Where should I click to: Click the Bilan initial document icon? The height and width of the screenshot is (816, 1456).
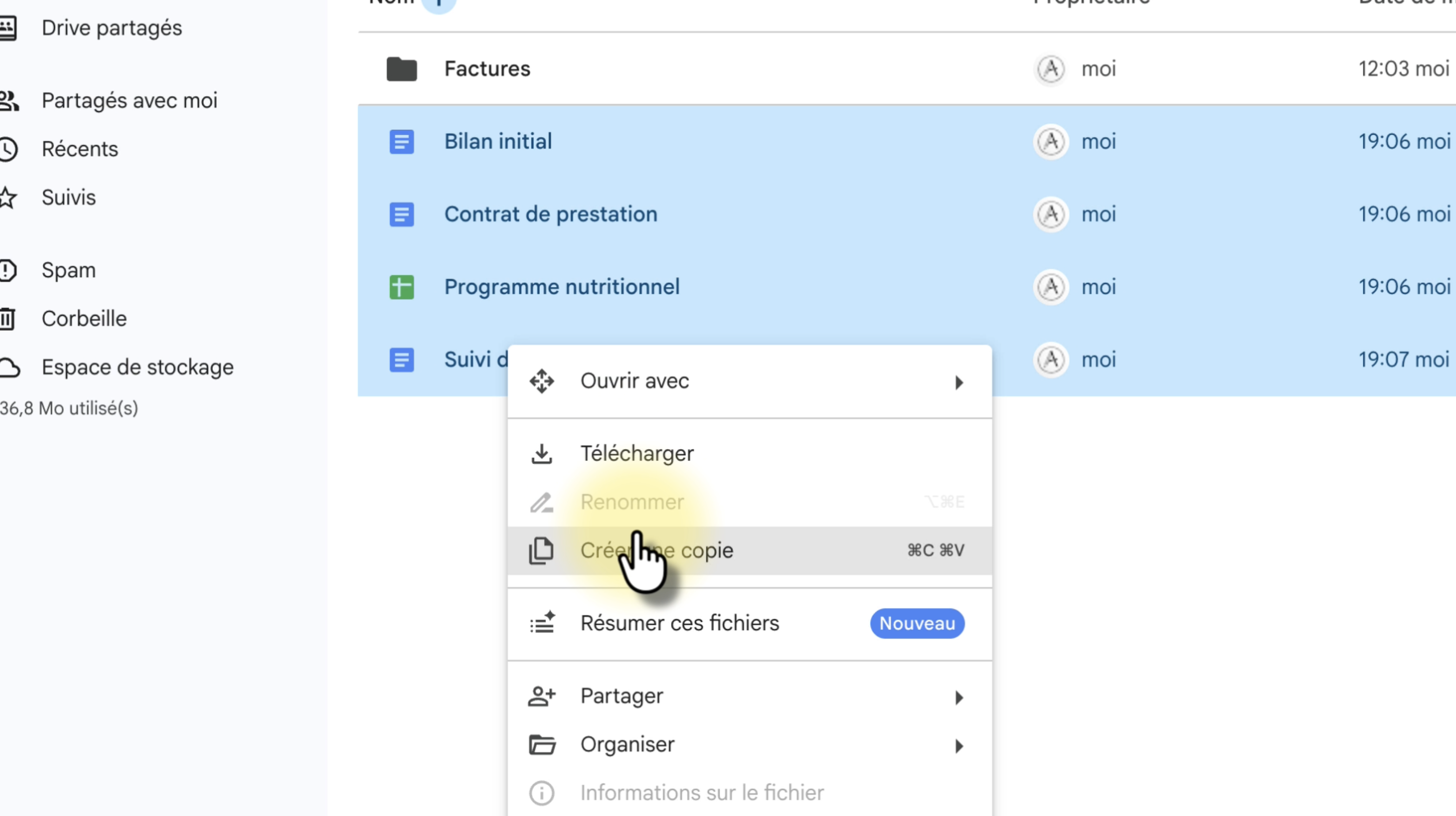(x=401, y=141)
